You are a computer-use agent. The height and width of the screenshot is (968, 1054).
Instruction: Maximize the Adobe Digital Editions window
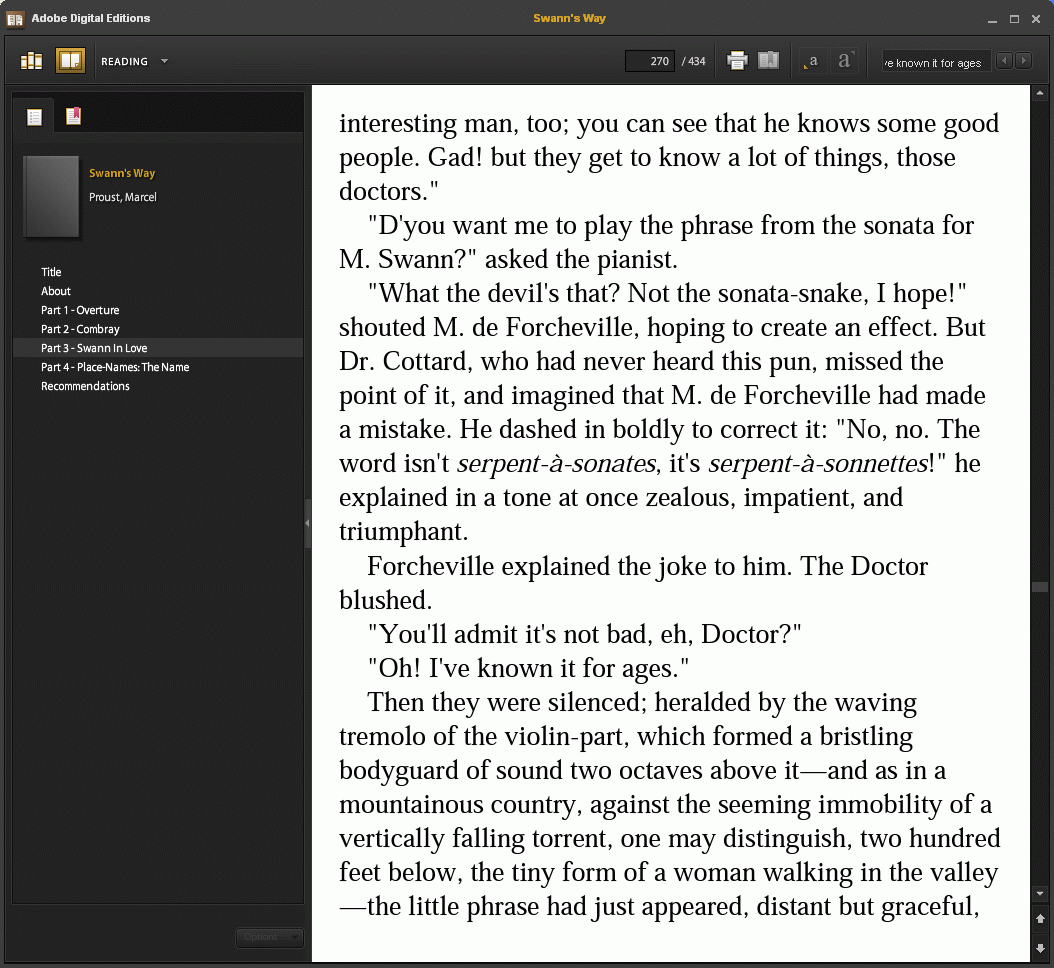[1014, 19]
